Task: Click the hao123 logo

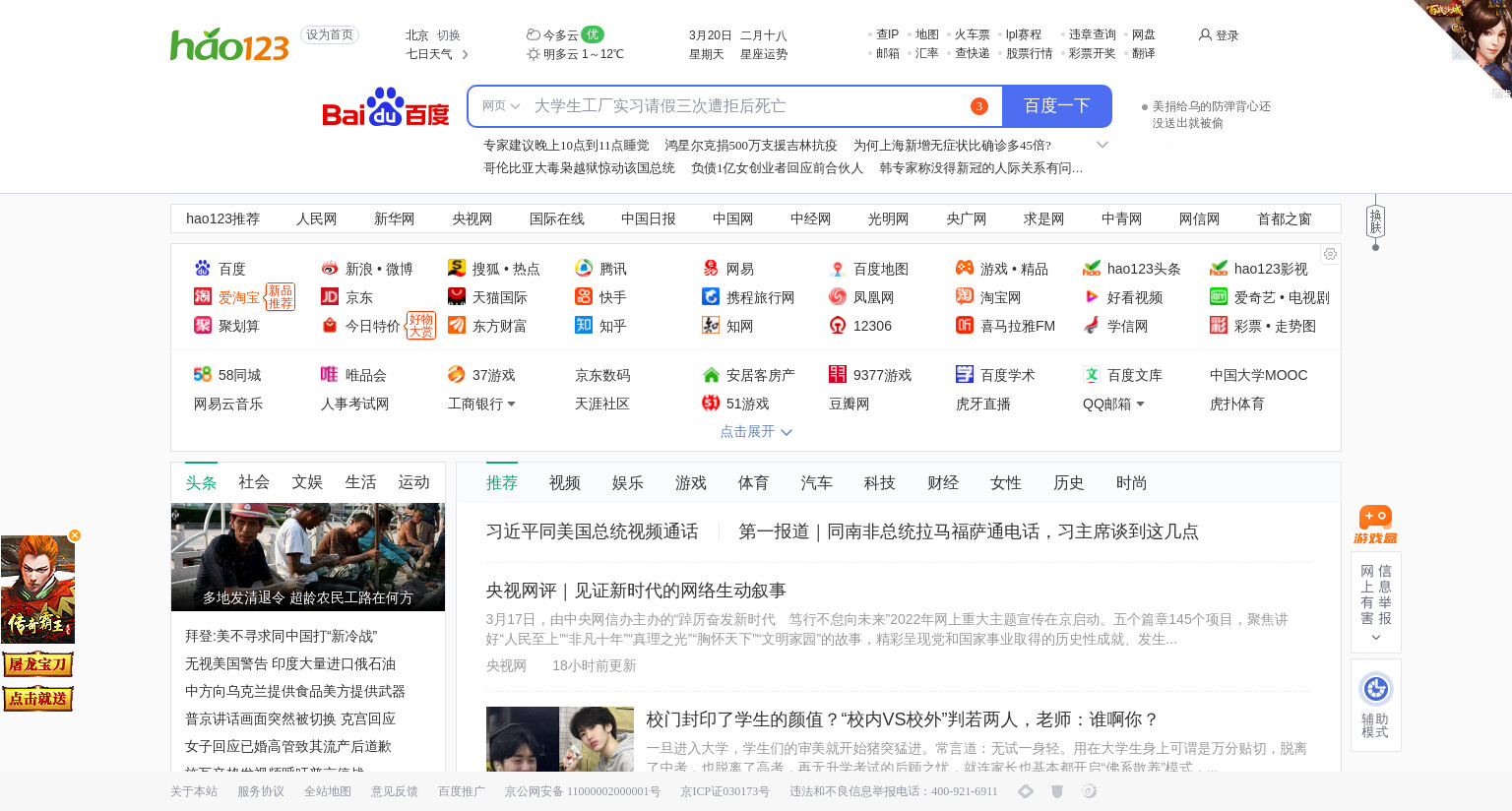Action: click(x=230, y=45)
